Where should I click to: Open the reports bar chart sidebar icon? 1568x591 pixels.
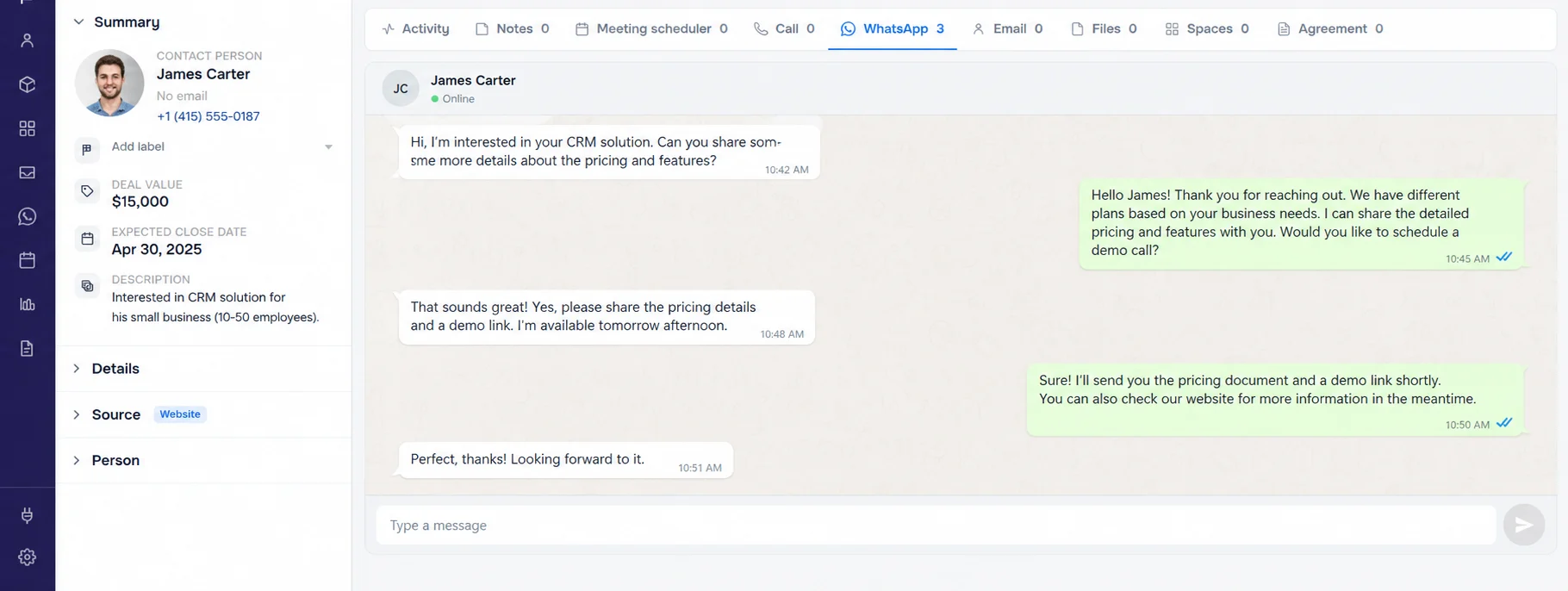point(28,304)
